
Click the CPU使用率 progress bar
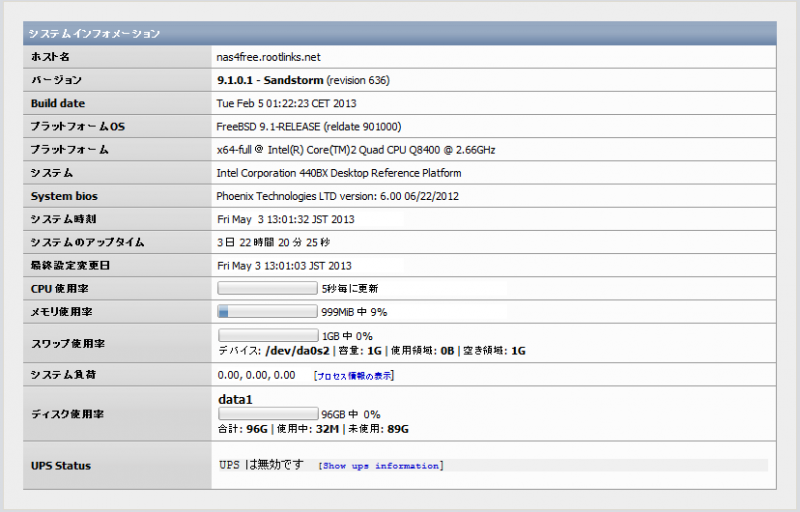[x=267, y=288]
